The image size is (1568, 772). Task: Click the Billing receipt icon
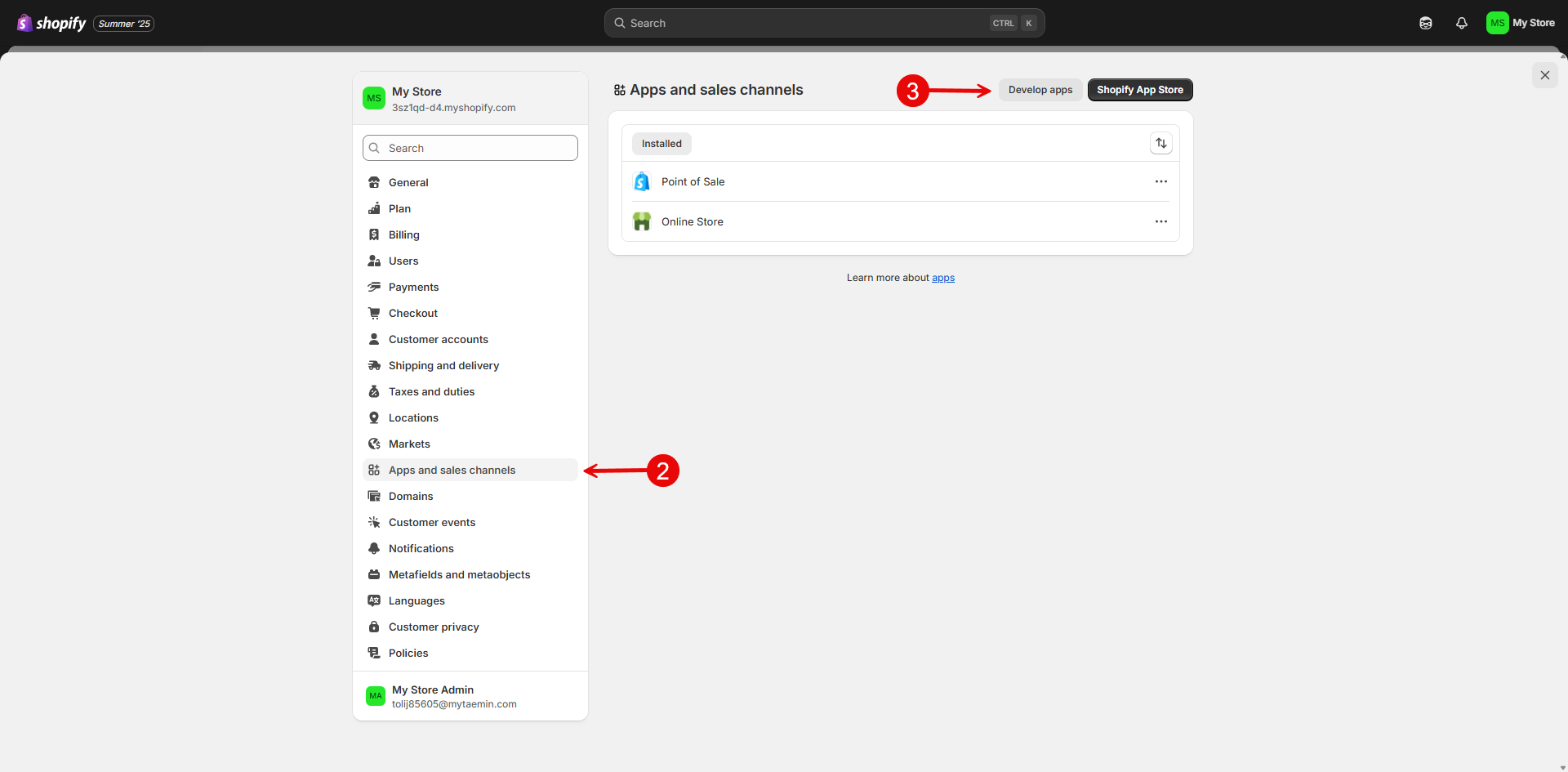click(x=374, y=234)
